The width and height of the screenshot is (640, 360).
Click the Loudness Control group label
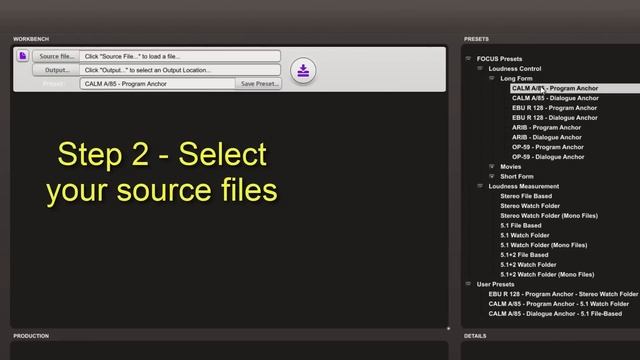click(x=515, y=69)
